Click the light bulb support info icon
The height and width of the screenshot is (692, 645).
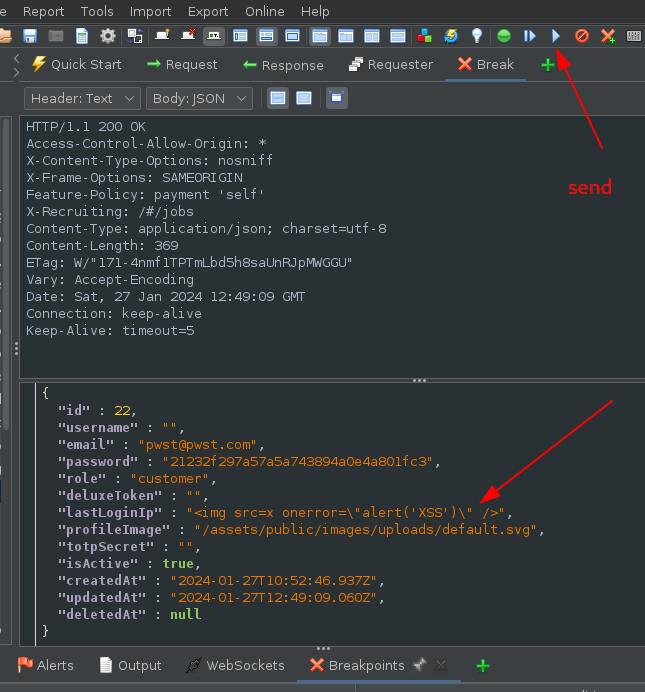(x=477, y=36)
